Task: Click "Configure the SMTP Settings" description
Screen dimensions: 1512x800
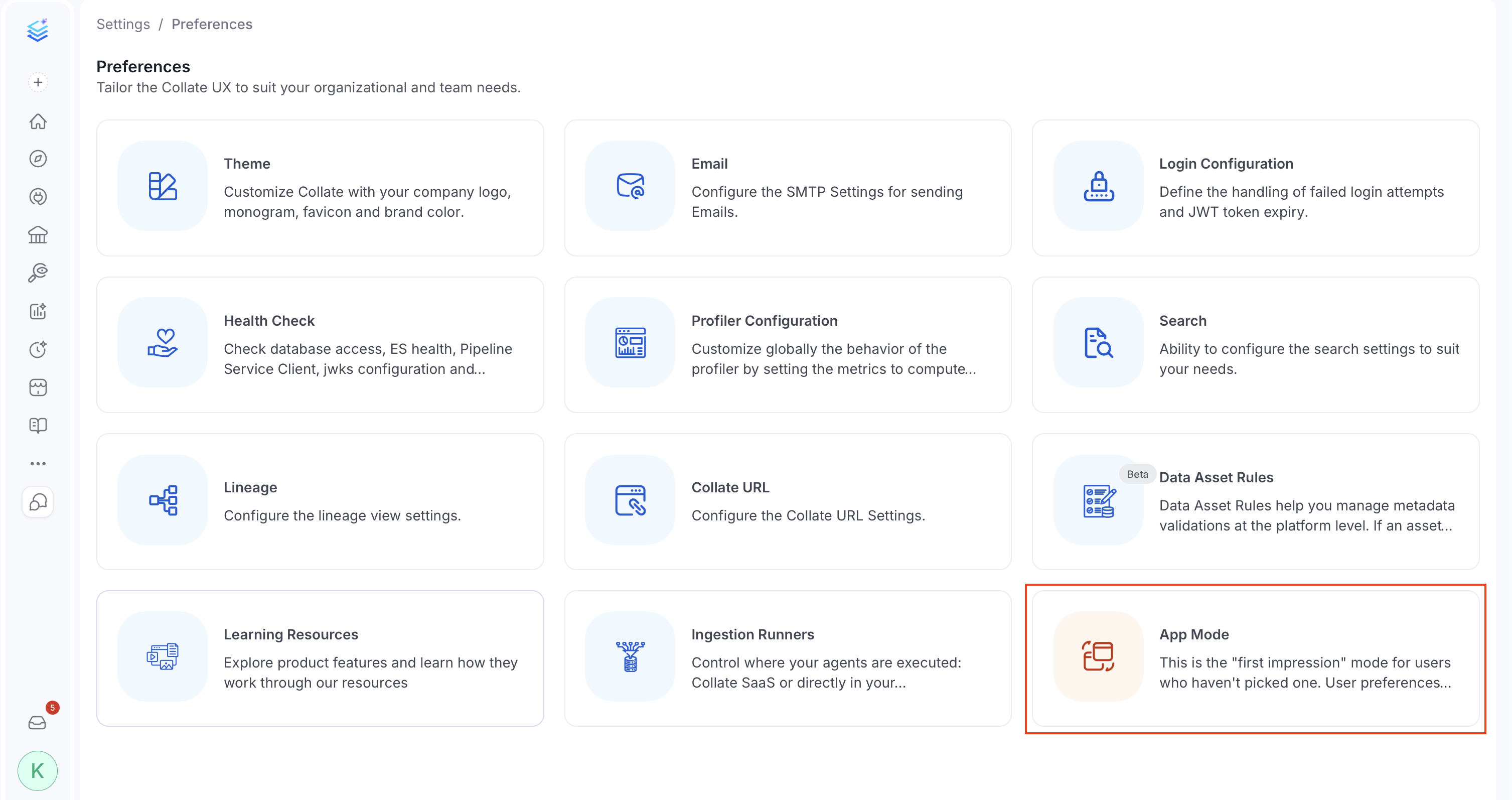Action: pos(827,202)
